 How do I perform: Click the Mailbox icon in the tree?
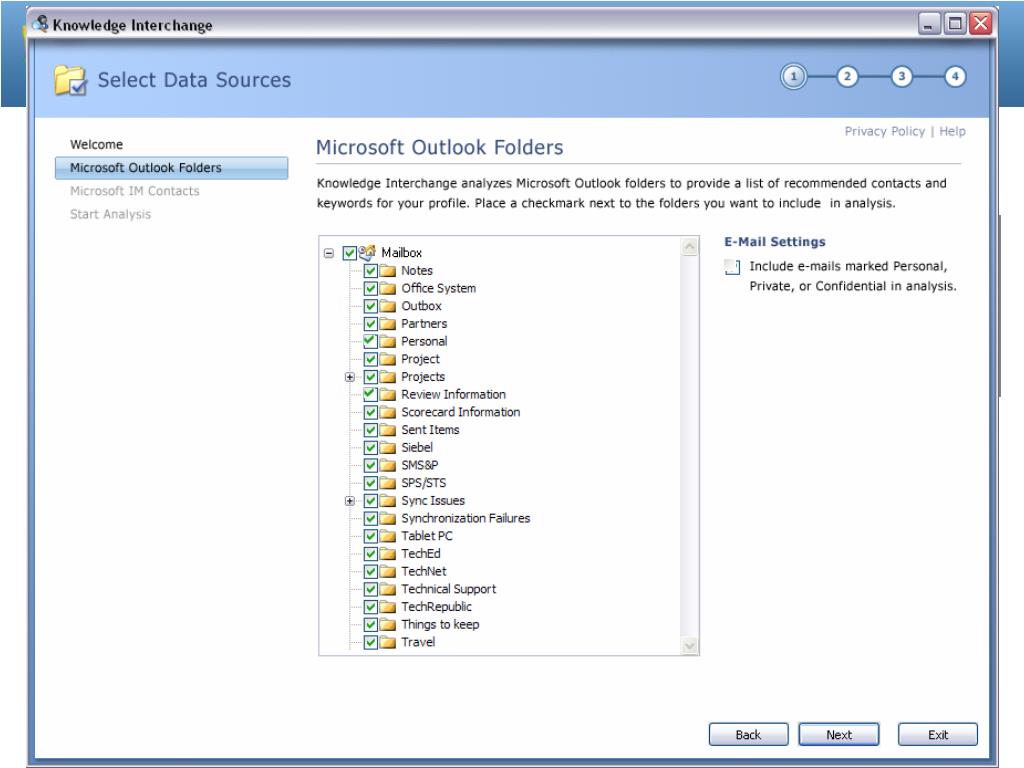[x=368, y=252]
